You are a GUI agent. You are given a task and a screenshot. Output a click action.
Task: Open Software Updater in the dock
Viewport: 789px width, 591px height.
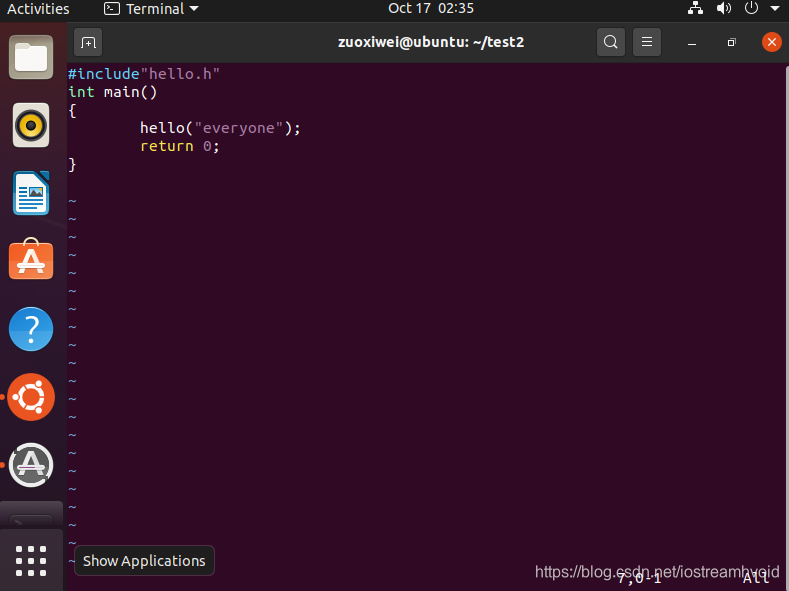pos(31,465)
